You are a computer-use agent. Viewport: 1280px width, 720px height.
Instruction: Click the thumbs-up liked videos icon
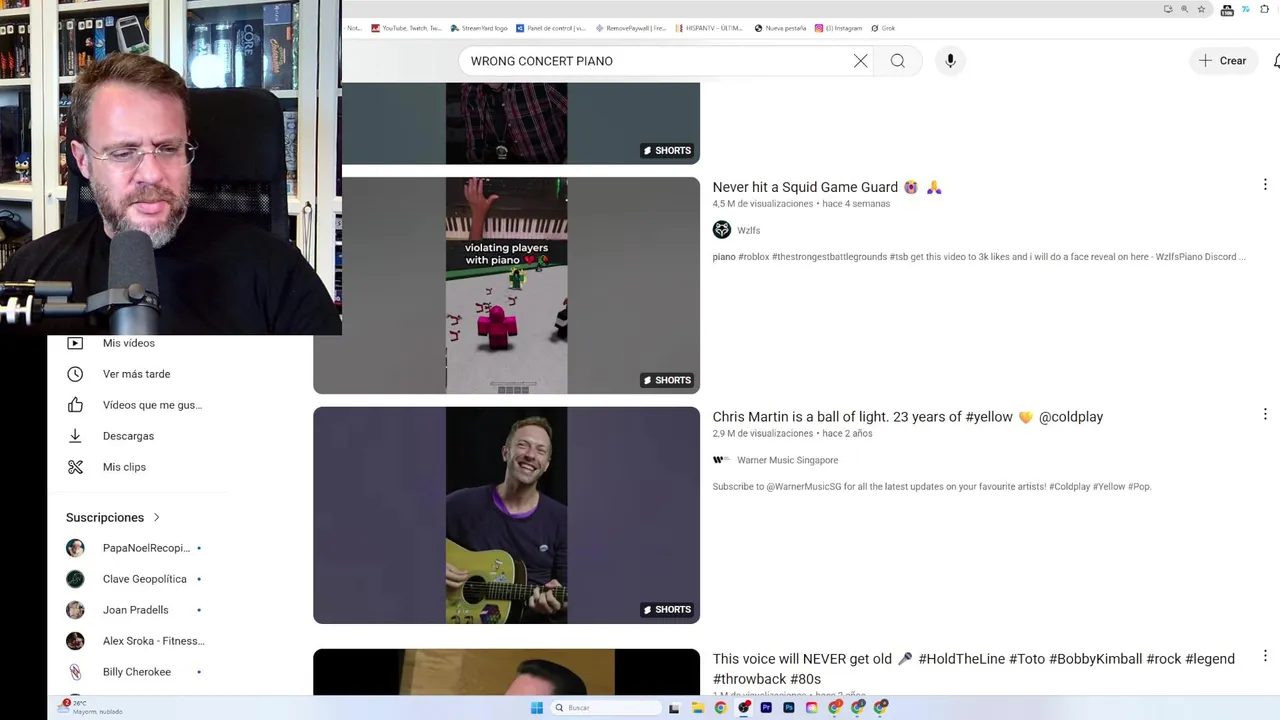[75, 405]
